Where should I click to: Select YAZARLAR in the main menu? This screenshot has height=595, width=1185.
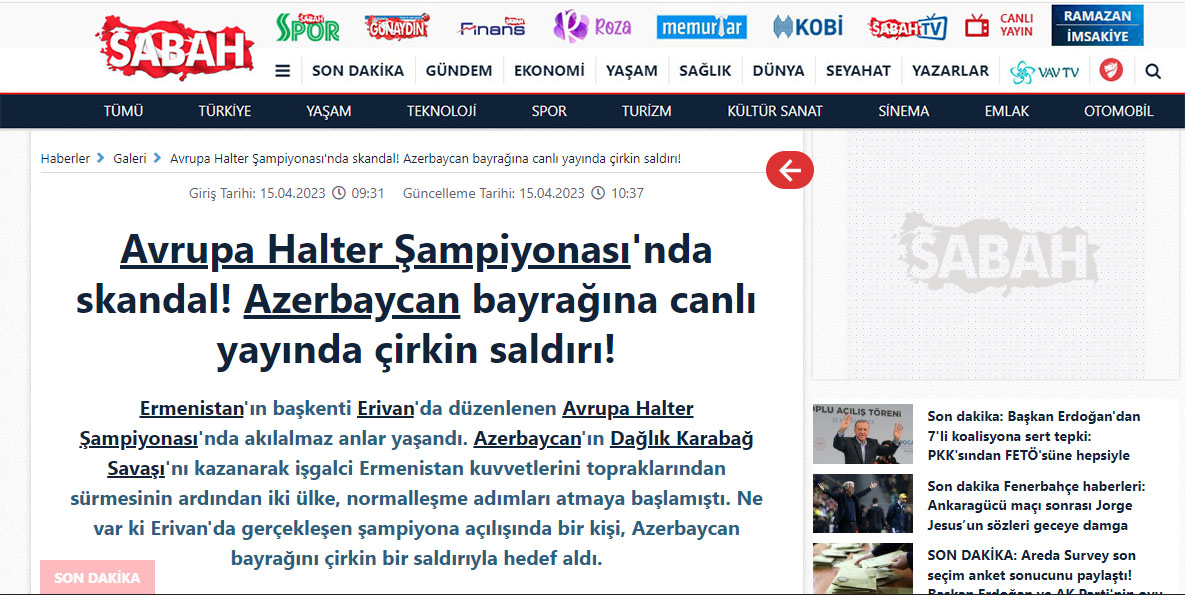click(x=950, y=71)
